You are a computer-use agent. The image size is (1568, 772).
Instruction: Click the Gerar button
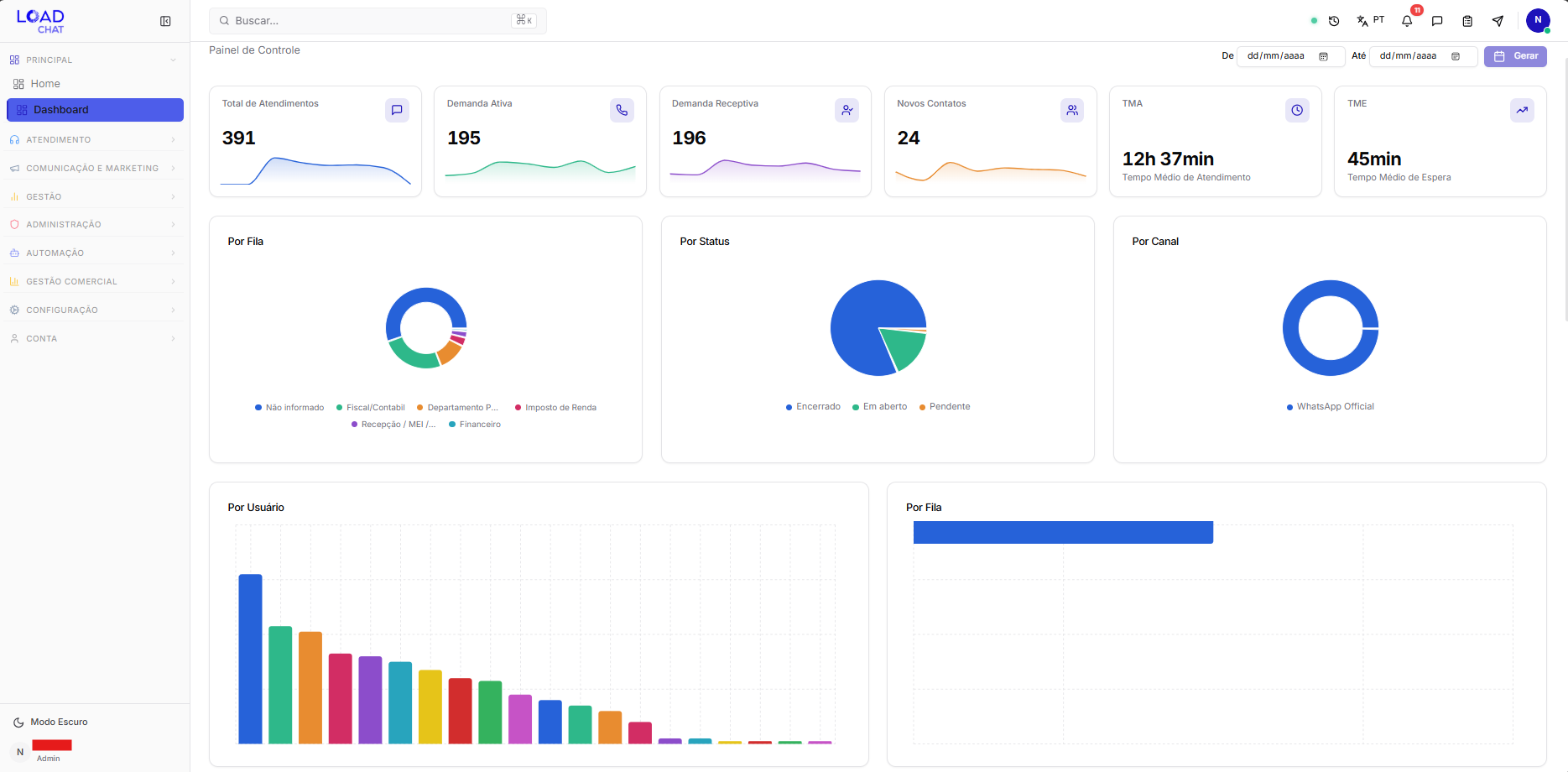(1515, 56)
